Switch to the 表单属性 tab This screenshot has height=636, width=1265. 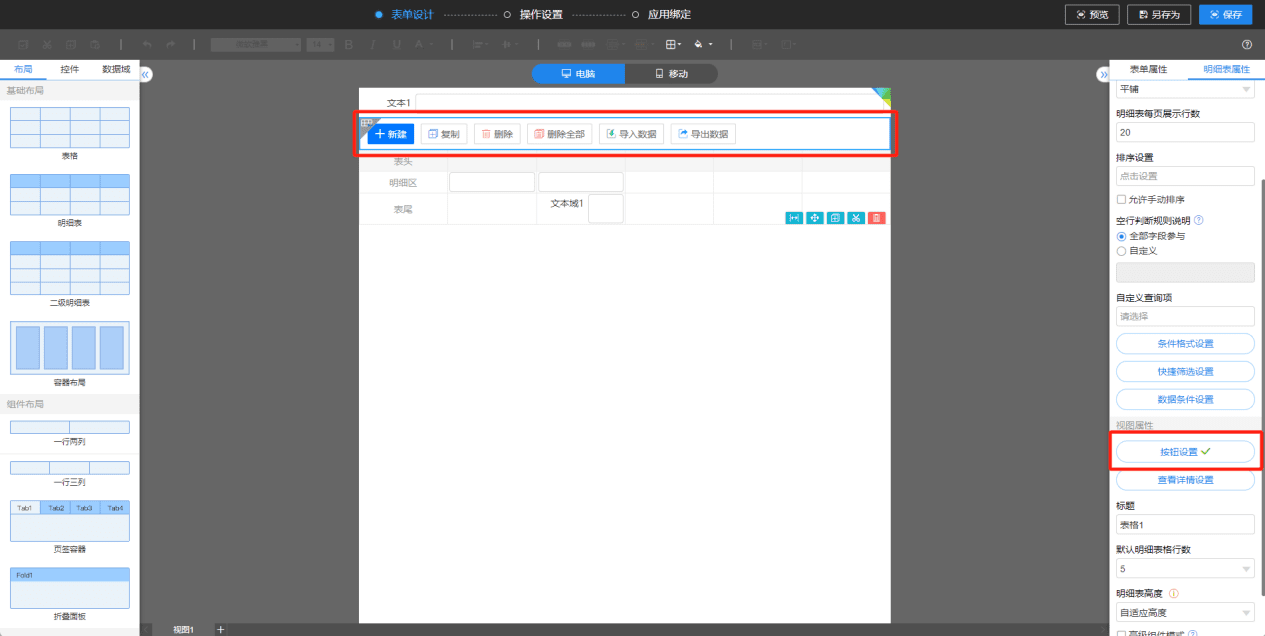tap(1149, 69)
